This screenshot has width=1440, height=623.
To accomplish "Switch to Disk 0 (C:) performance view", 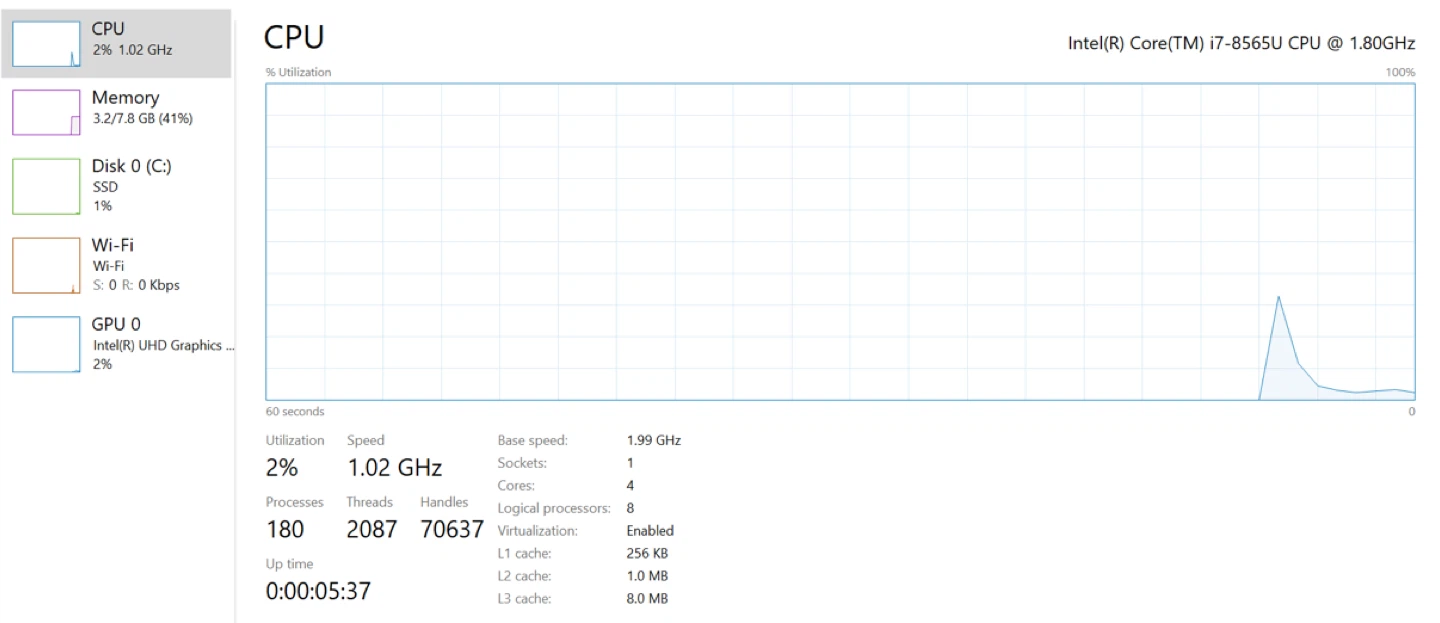I will [116, 186].
